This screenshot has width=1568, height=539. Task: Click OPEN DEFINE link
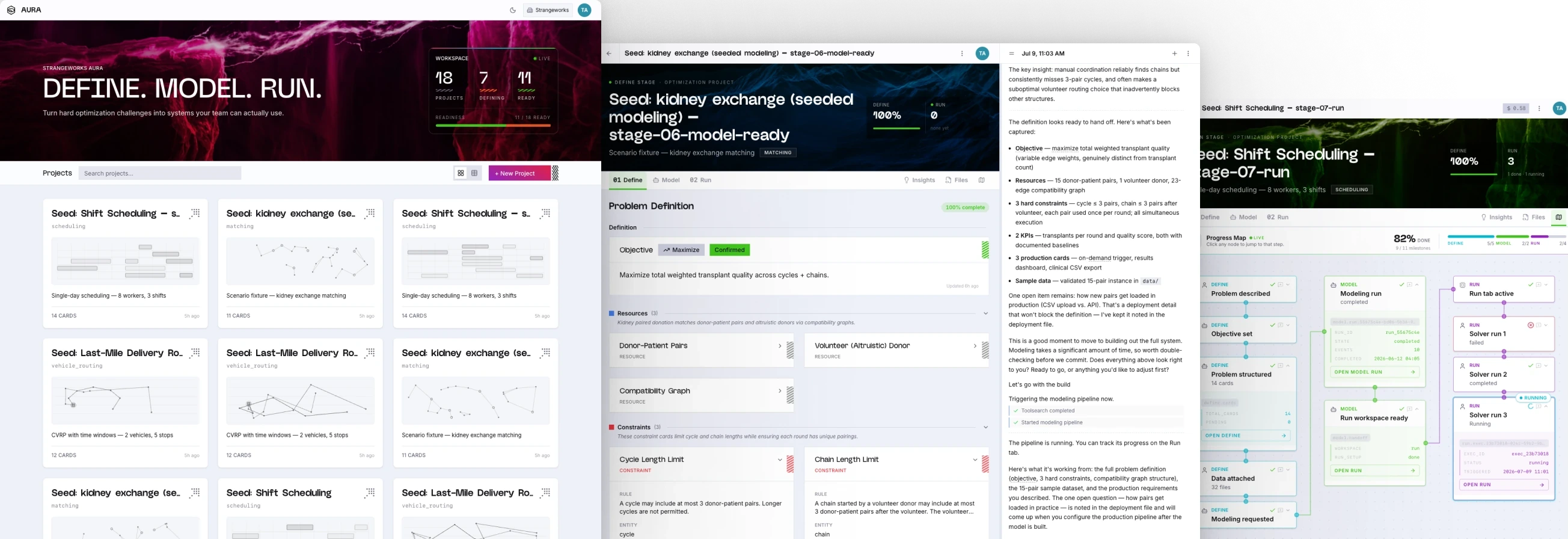[1245, 436]
